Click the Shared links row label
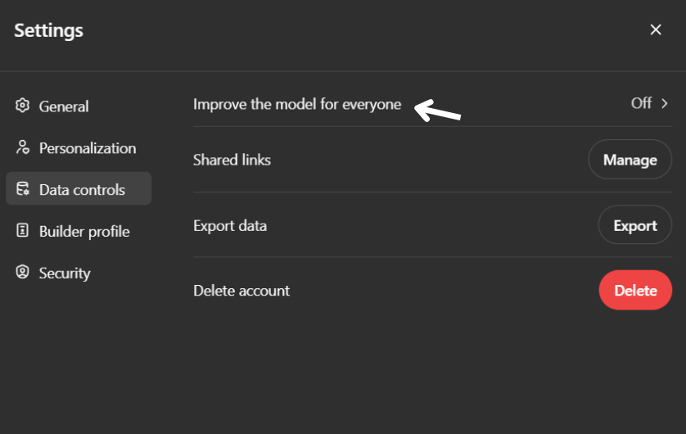 (x=232, y=160)
